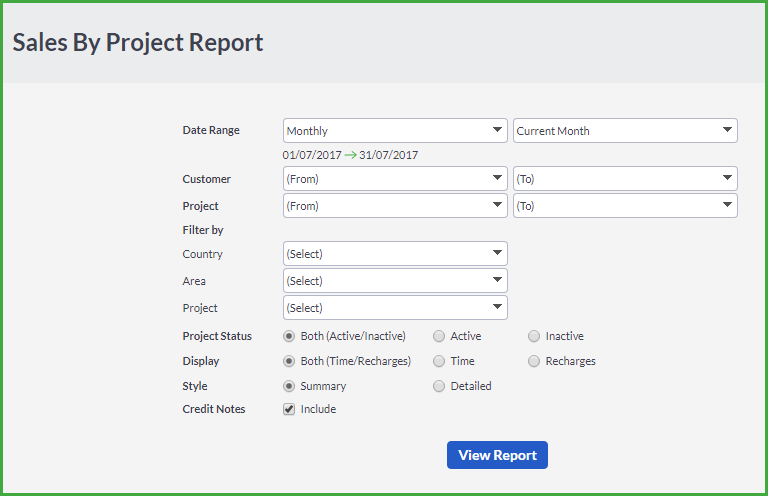Choose Recharges display option
The height and width of the screenshot is (496, 768).
(x=534, y=361)
